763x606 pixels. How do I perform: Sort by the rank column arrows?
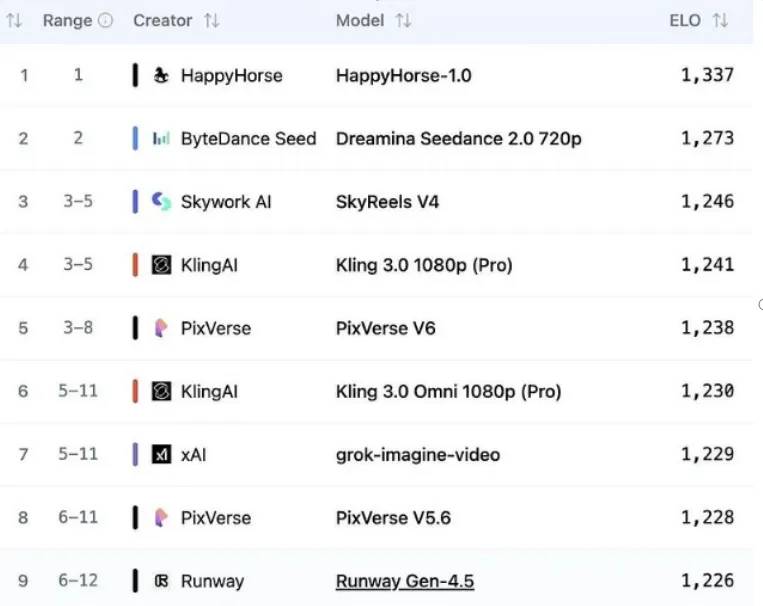coord(14,21)
